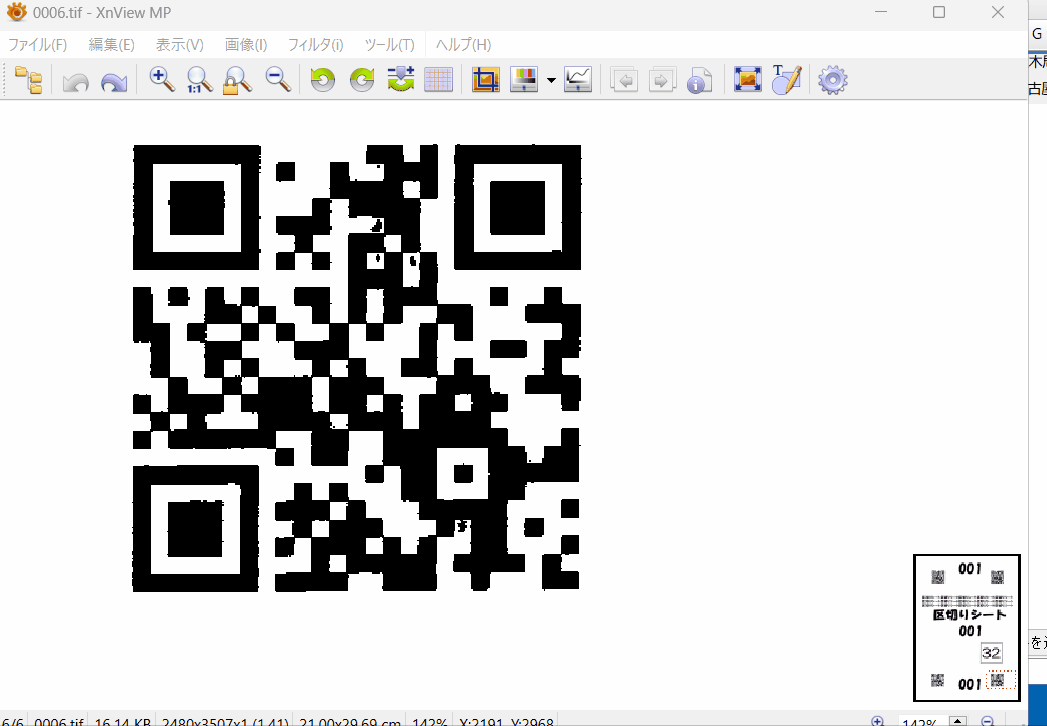Click the displayed QR code image

357,367
